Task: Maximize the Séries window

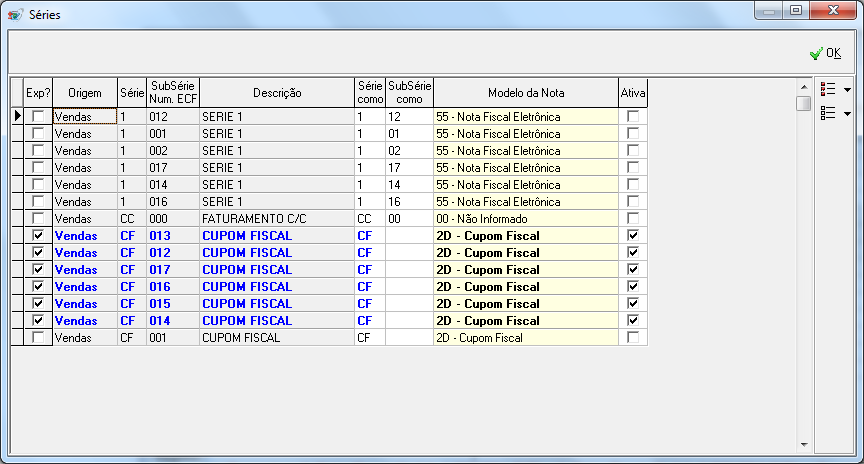Action: click(796, 10)
